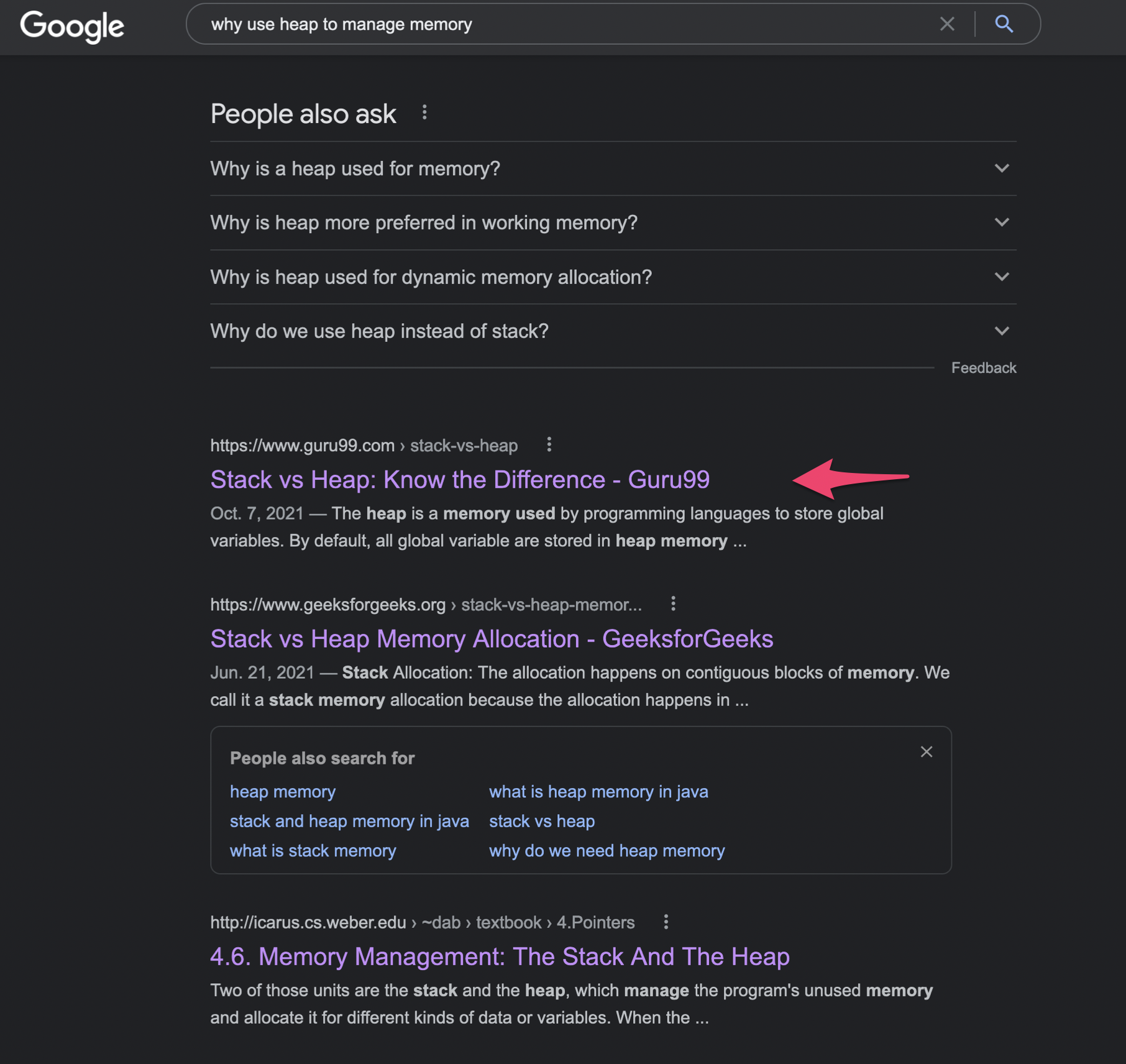The height and width of the screenshot is (1064, 1126).
Task: Open three-dot menu for guru99 result
Action: pos(549,444)
